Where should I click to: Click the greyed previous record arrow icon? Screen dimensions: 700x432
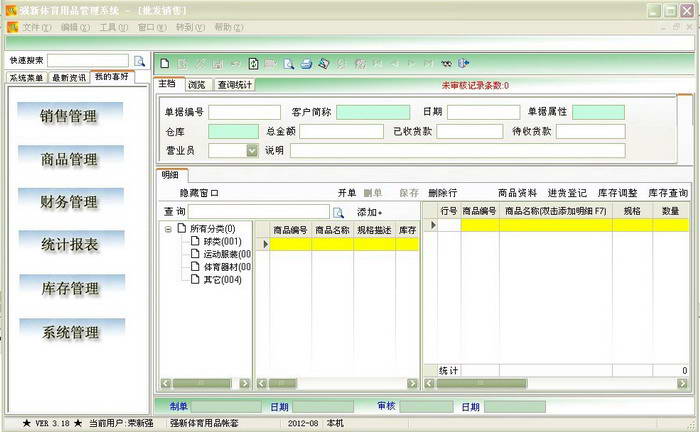pos(395,64)
